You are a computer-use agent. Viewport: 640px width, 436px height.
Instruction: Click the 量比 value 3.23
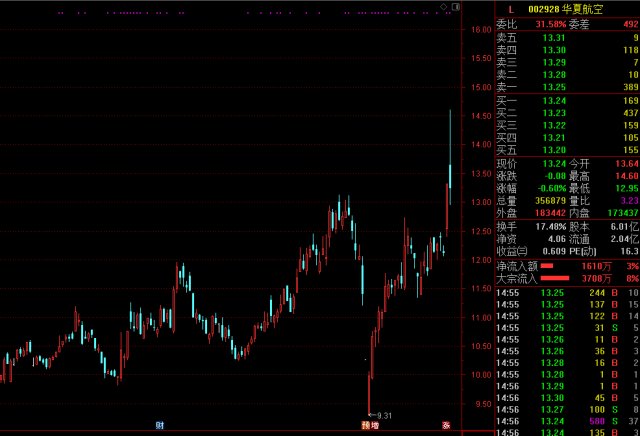pyautogui.click(x=629, y=200)
